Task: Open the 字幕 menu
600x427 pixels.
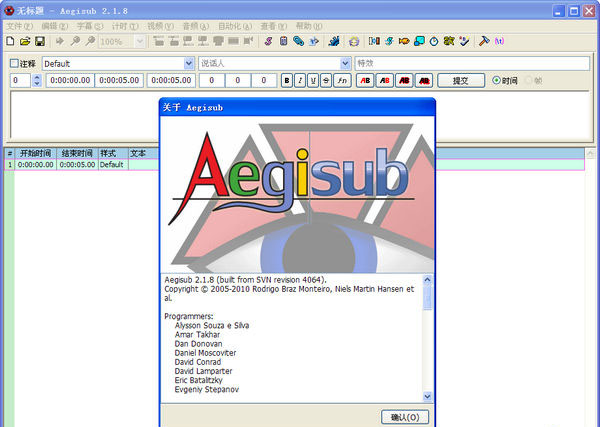Action: pyautogui.click(x=90, y=25)
